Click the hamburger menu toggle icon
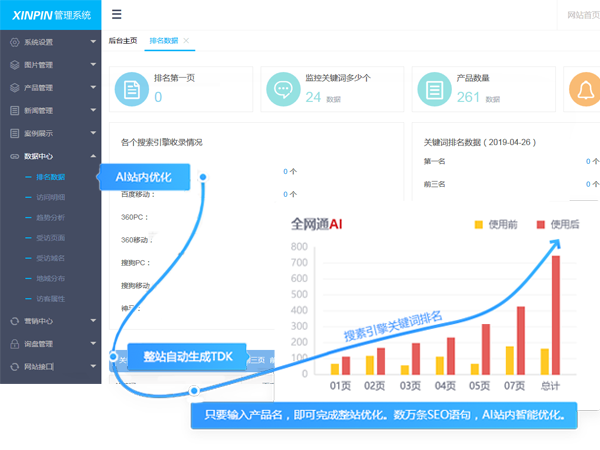 click(x=117, y=15)
